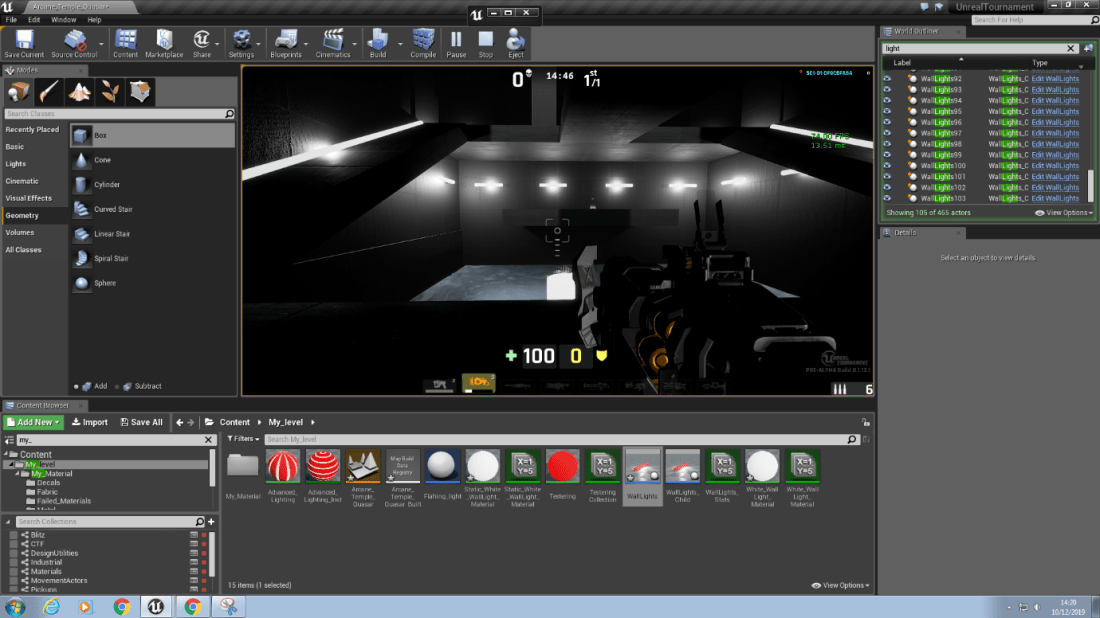Select the Geometry category tab
This screenshot has height=618, width=1100.
[x=22, y=215]
